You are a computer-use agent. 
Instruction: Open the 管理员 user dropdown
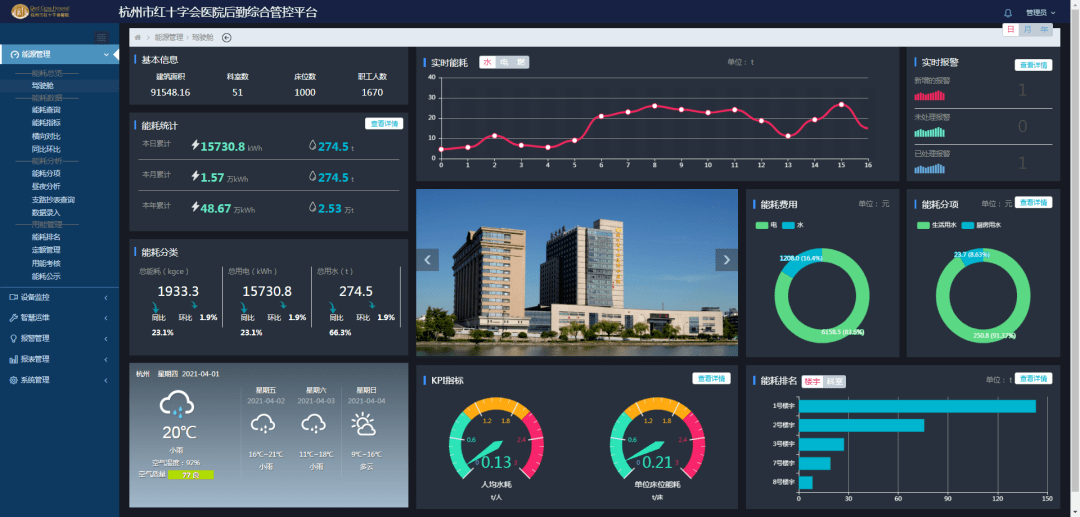pyautogui.click(x=1040, y=12)
